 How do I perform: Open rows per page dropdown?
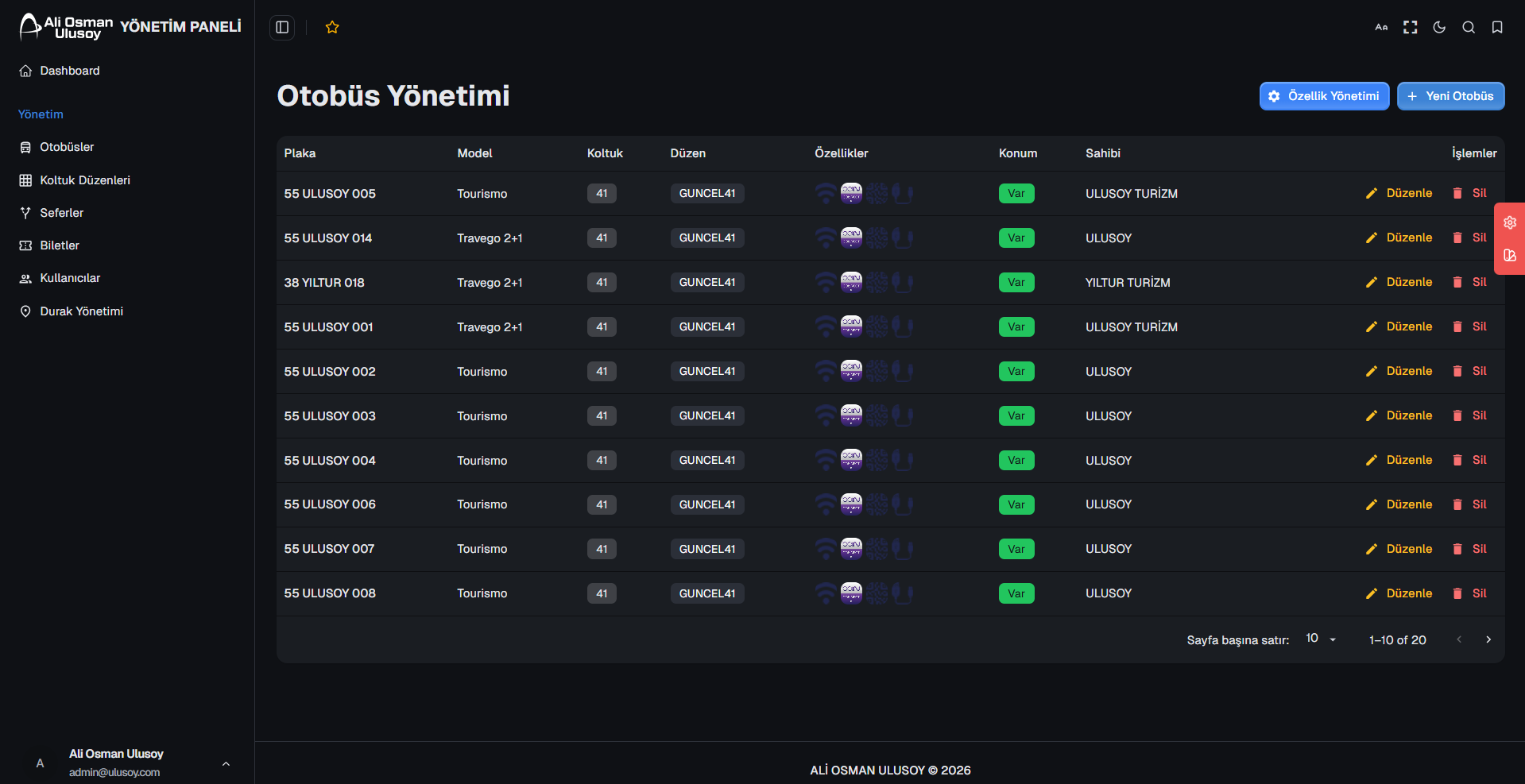click(1322, 639)
